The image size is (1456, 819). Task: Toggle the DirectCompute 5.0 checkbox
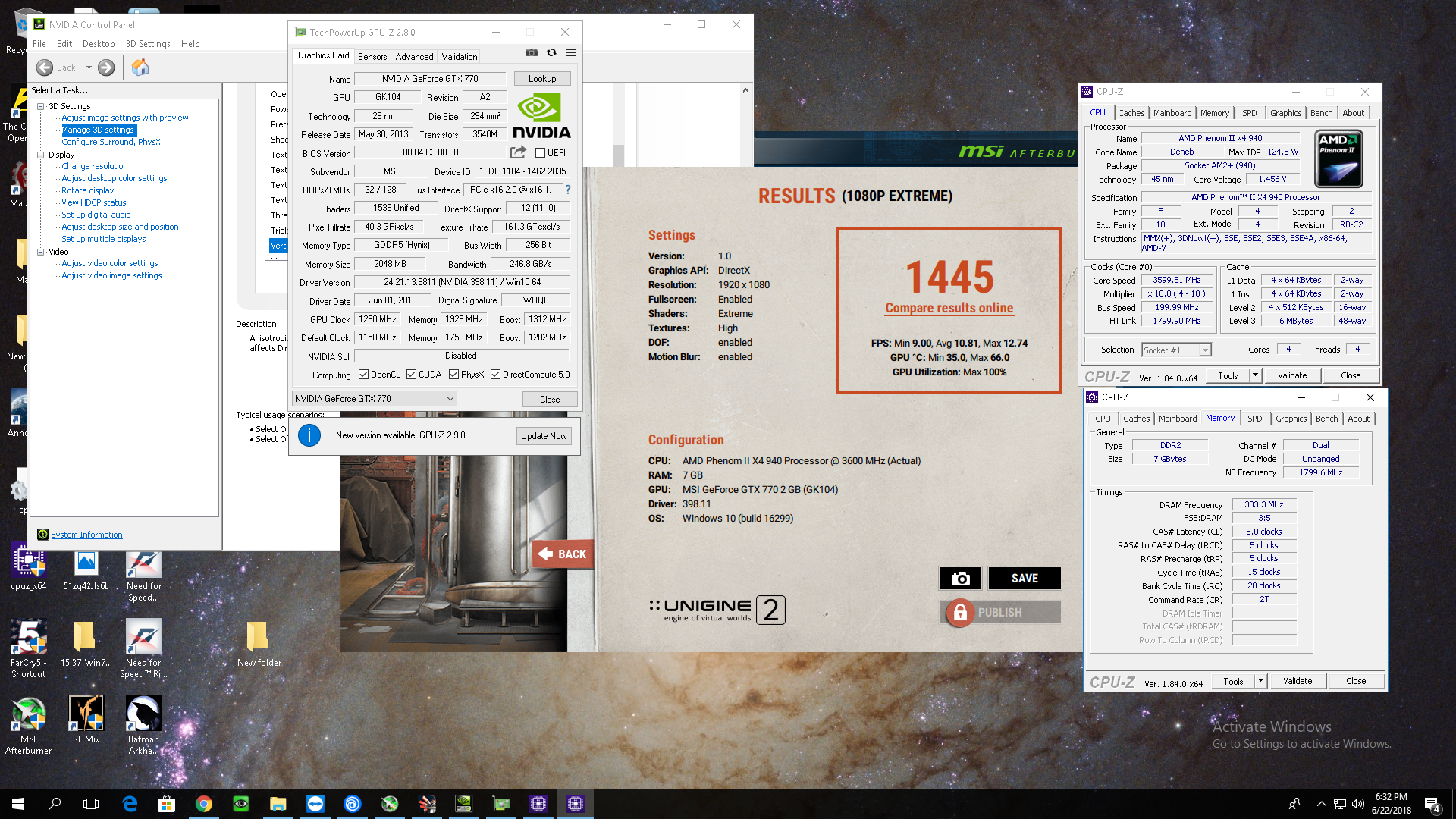tap(495, 375)
